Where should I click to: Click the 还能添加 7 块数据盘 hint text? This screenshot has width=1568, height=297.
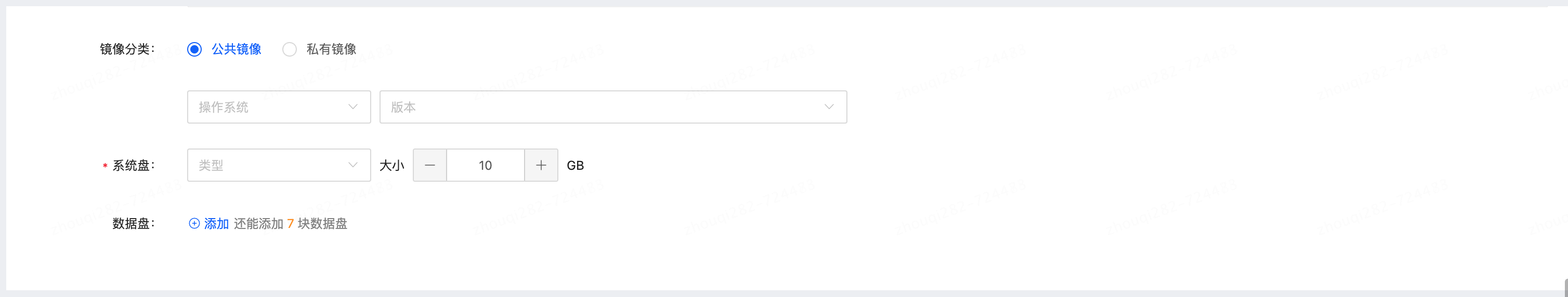click(x=290, y=223)
